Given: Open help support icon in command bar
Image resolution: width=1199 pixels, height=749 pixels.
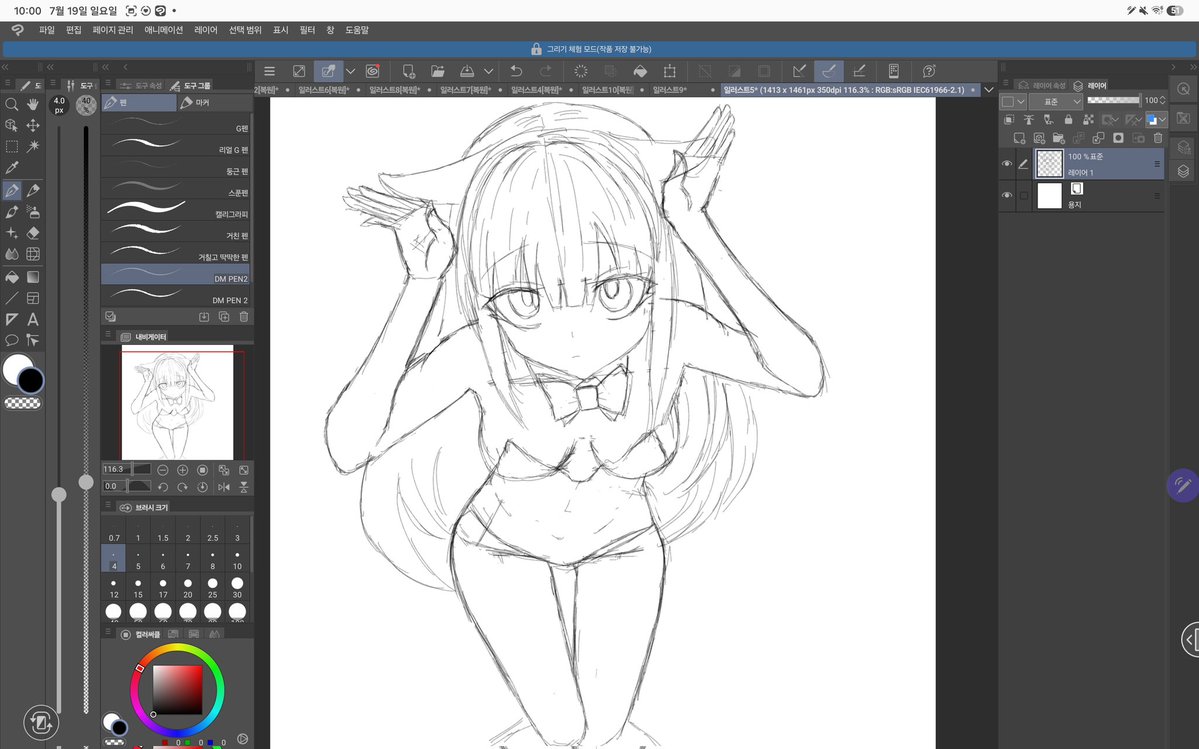Looking at the screenshot, I should (929, 71).
